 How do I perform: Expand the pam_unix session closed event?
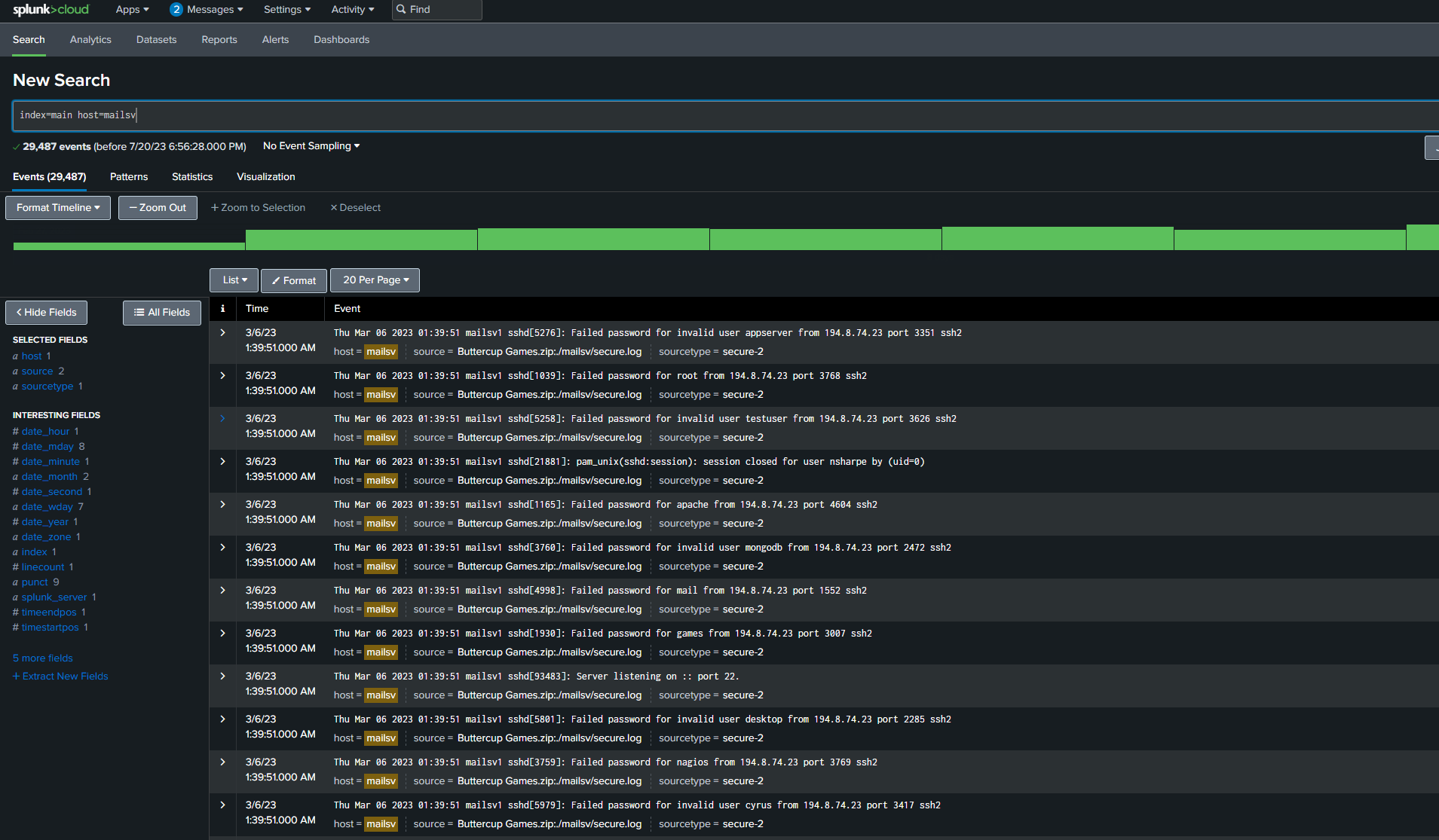[222, 461]
